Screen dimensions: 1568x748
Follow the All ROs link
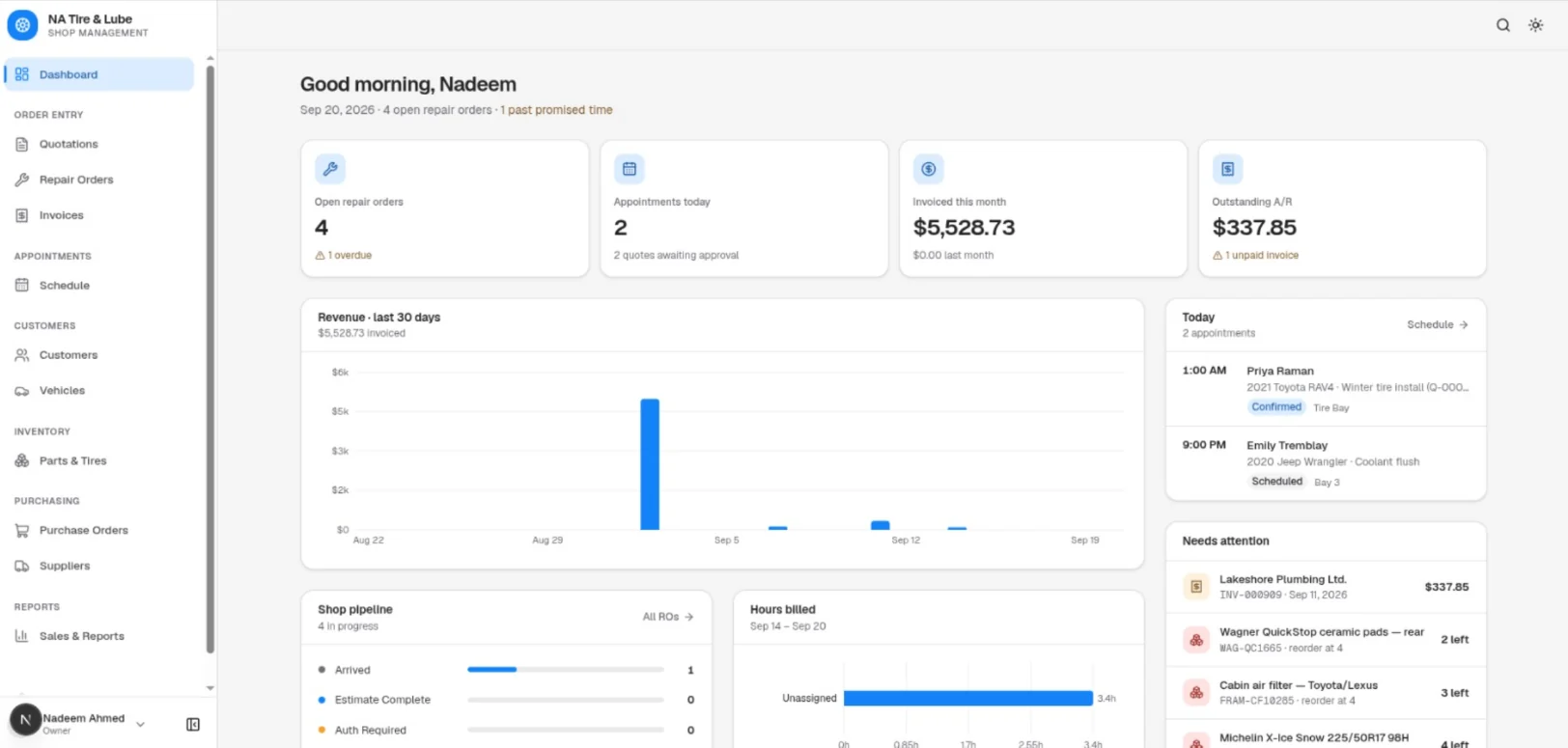[668, 617]
